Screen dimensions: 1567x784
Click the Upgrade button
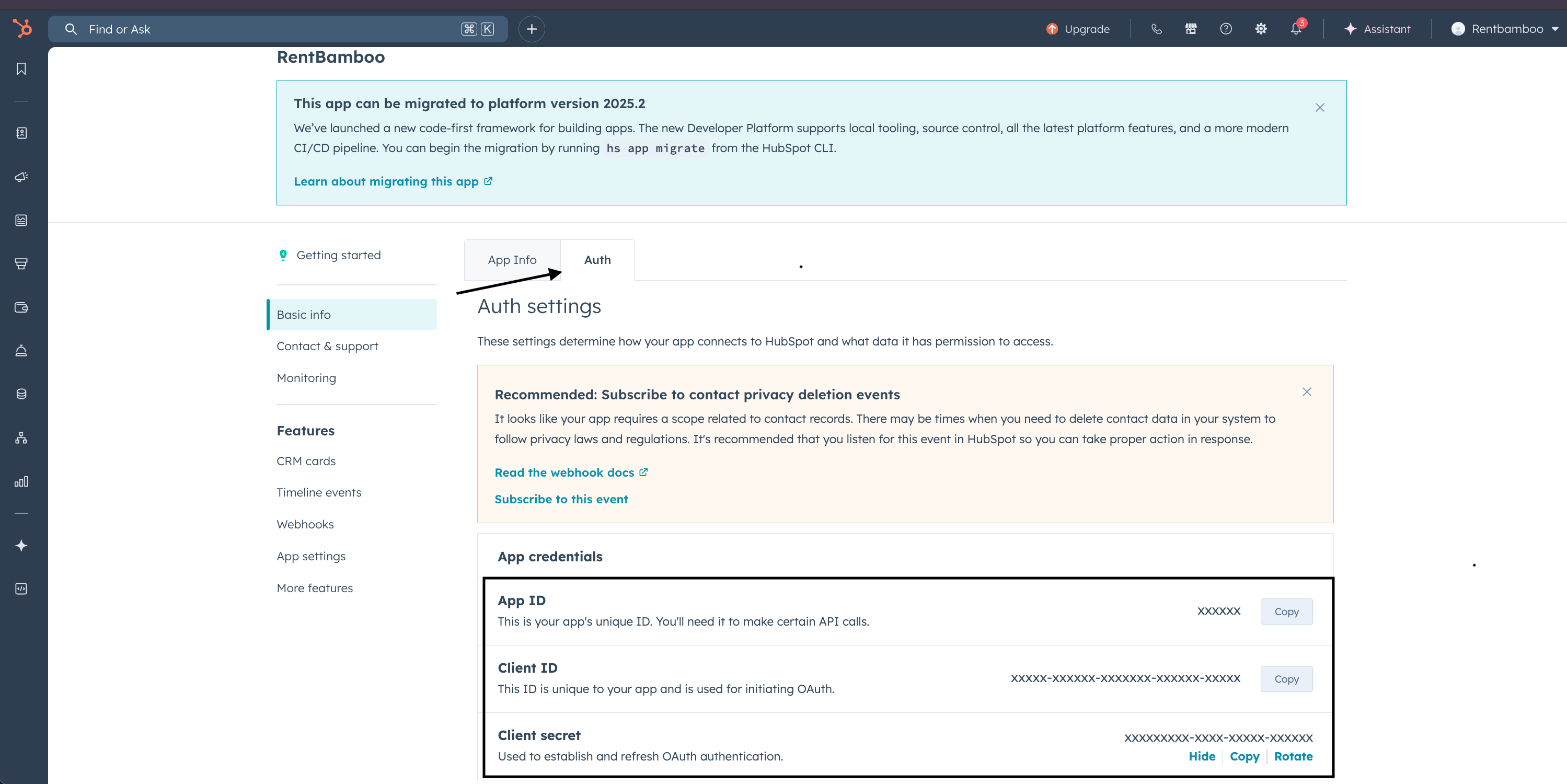(x=1077, y=29)
